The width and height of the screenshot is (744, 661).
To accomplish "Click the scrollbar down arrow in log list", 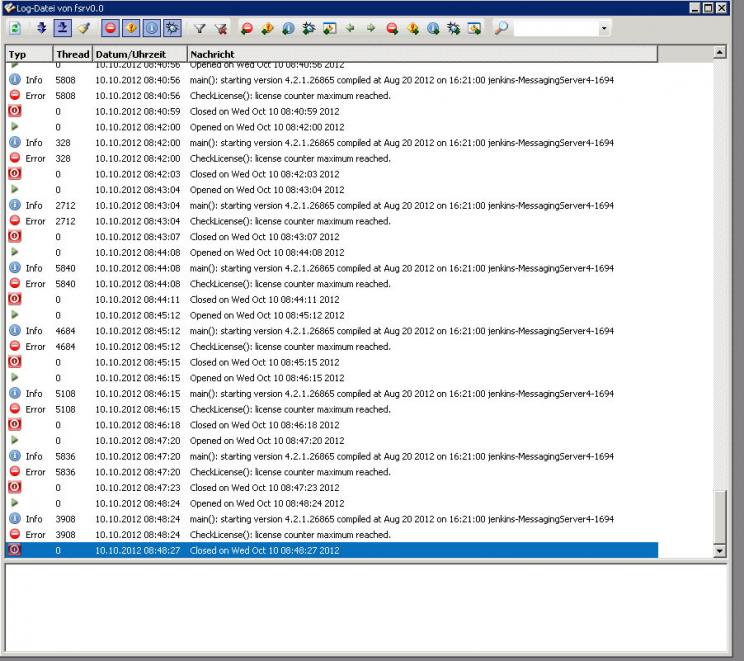I will (720, 551).
